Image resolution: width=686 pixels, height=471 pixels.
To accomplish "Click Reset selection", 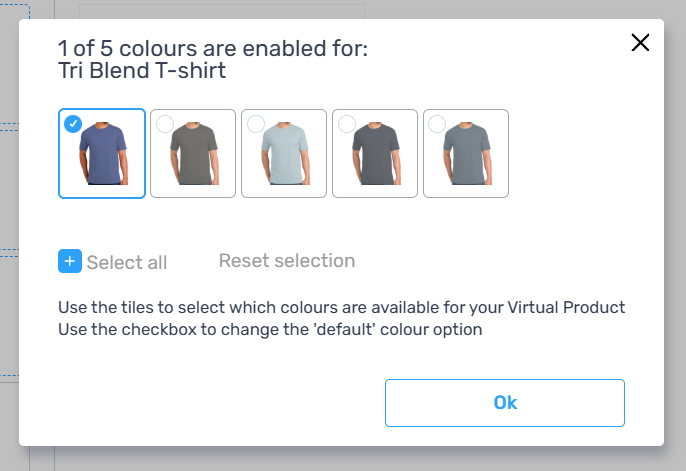I will point(287,261).
